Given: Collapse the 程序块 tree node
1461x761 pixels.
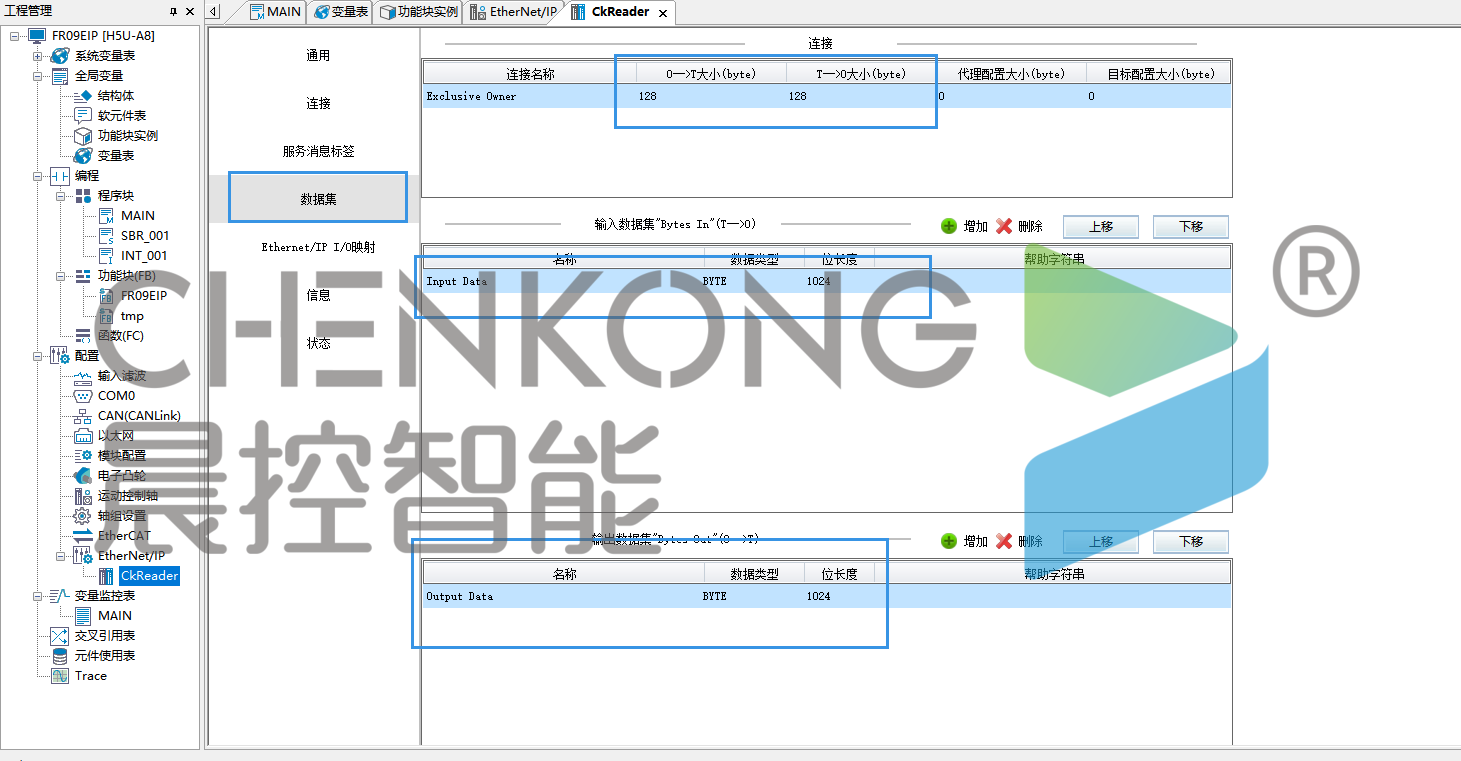Looking at the screenshot, I should [x=61, y=196].
